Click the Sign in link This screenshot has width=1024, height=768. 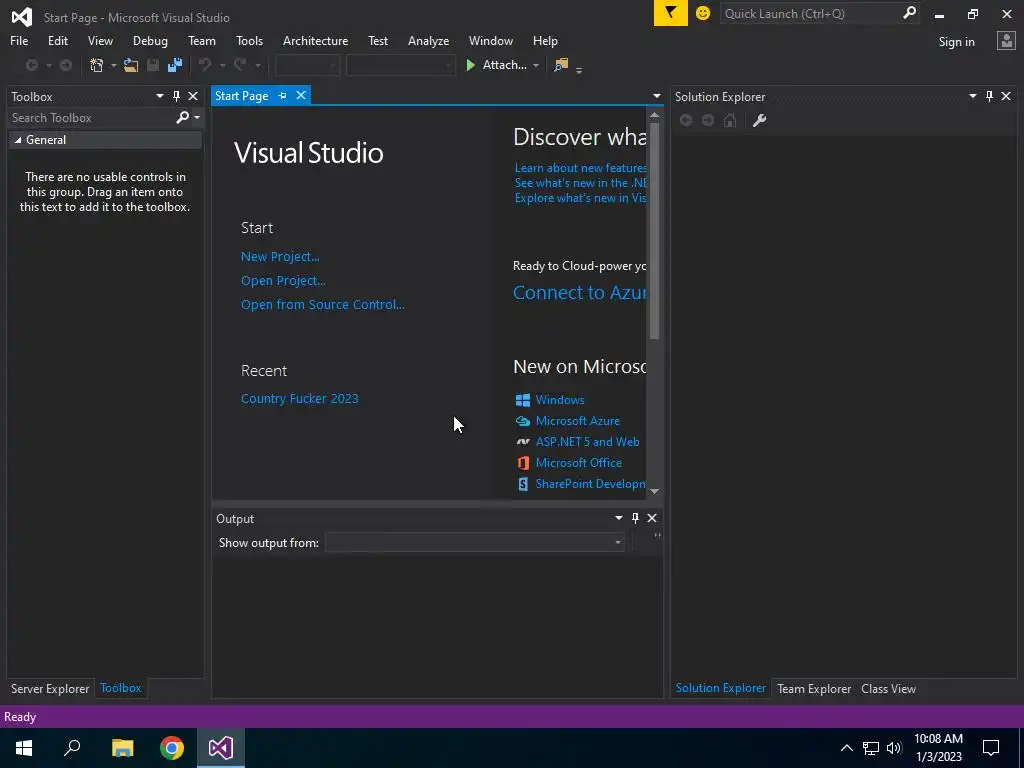(956, 42)
